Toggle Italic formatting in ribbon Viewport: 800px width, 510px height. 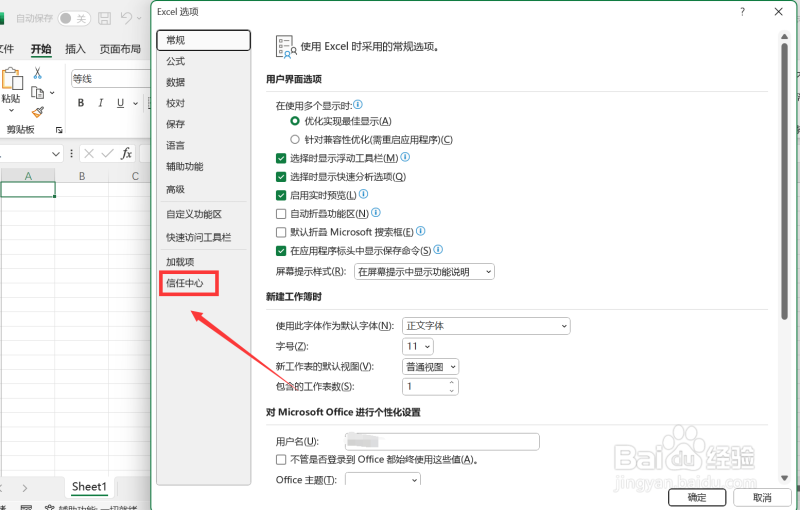[101, 103]
